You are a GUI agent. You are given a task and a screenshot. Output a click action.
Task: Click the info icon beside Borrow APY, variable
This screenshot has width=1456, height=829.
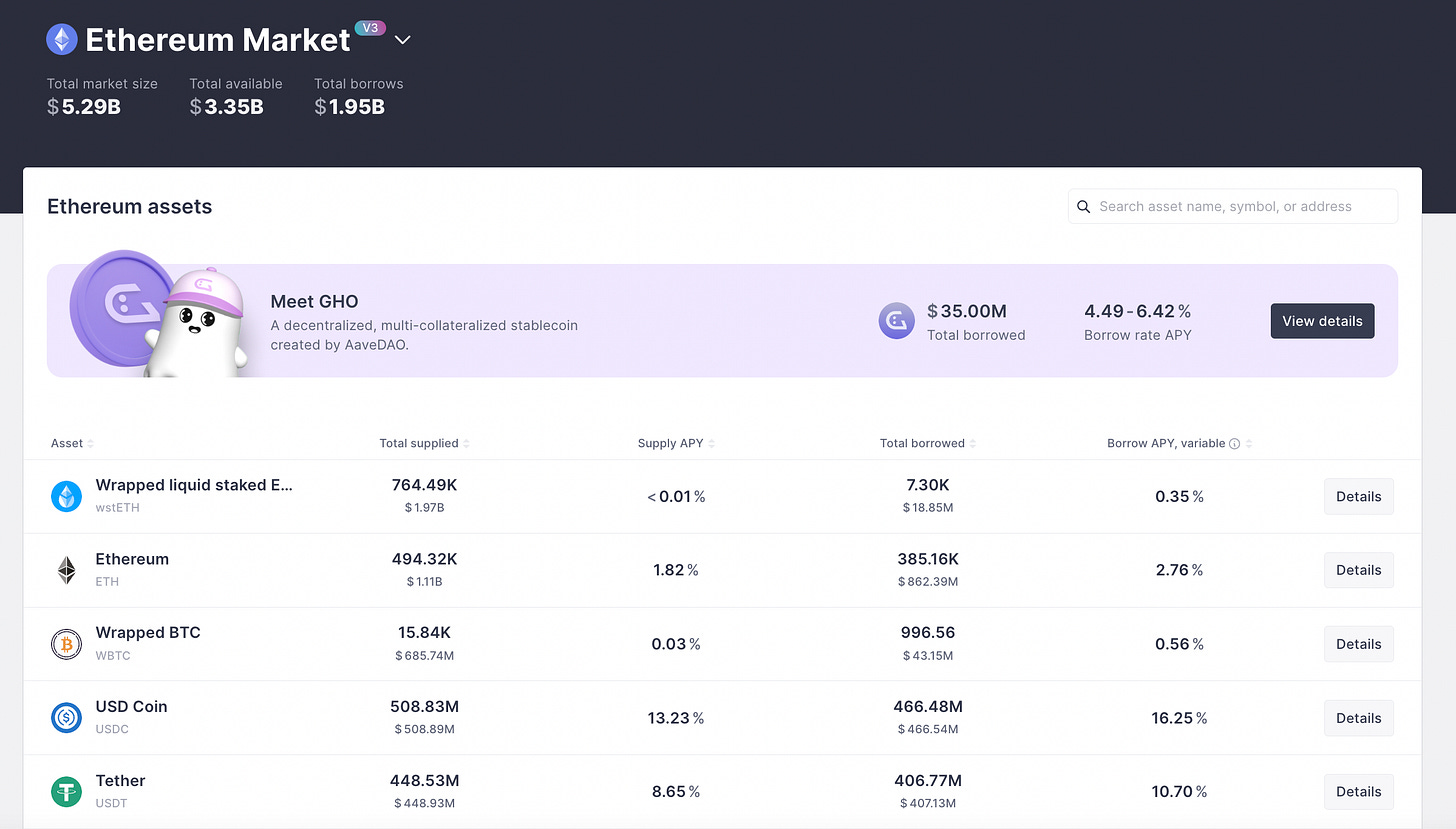(1234, 443)
